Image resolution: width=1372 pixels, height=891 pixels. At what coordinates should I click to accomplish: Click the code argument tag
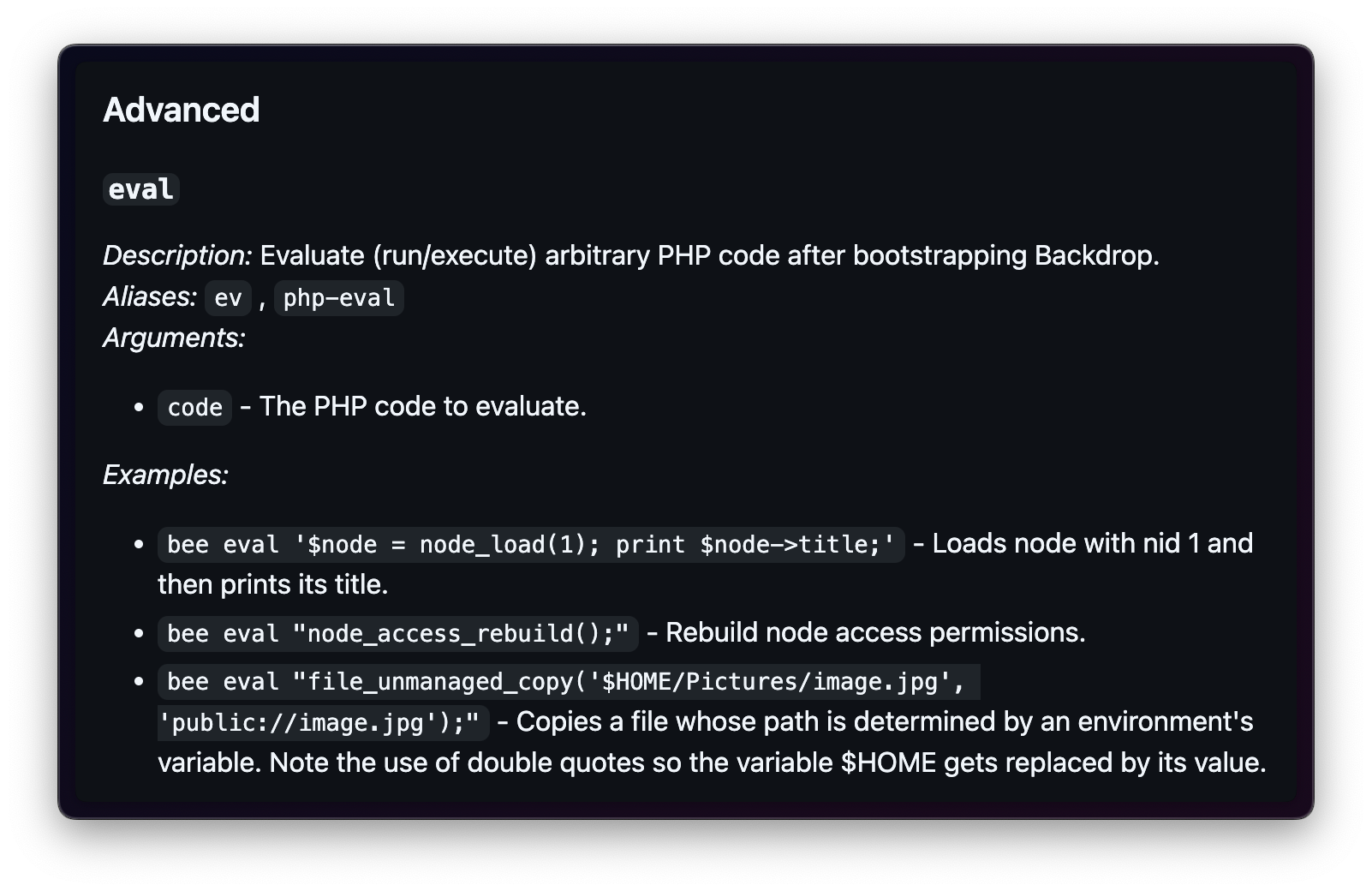pyautogui.click(x=194, y=407)
